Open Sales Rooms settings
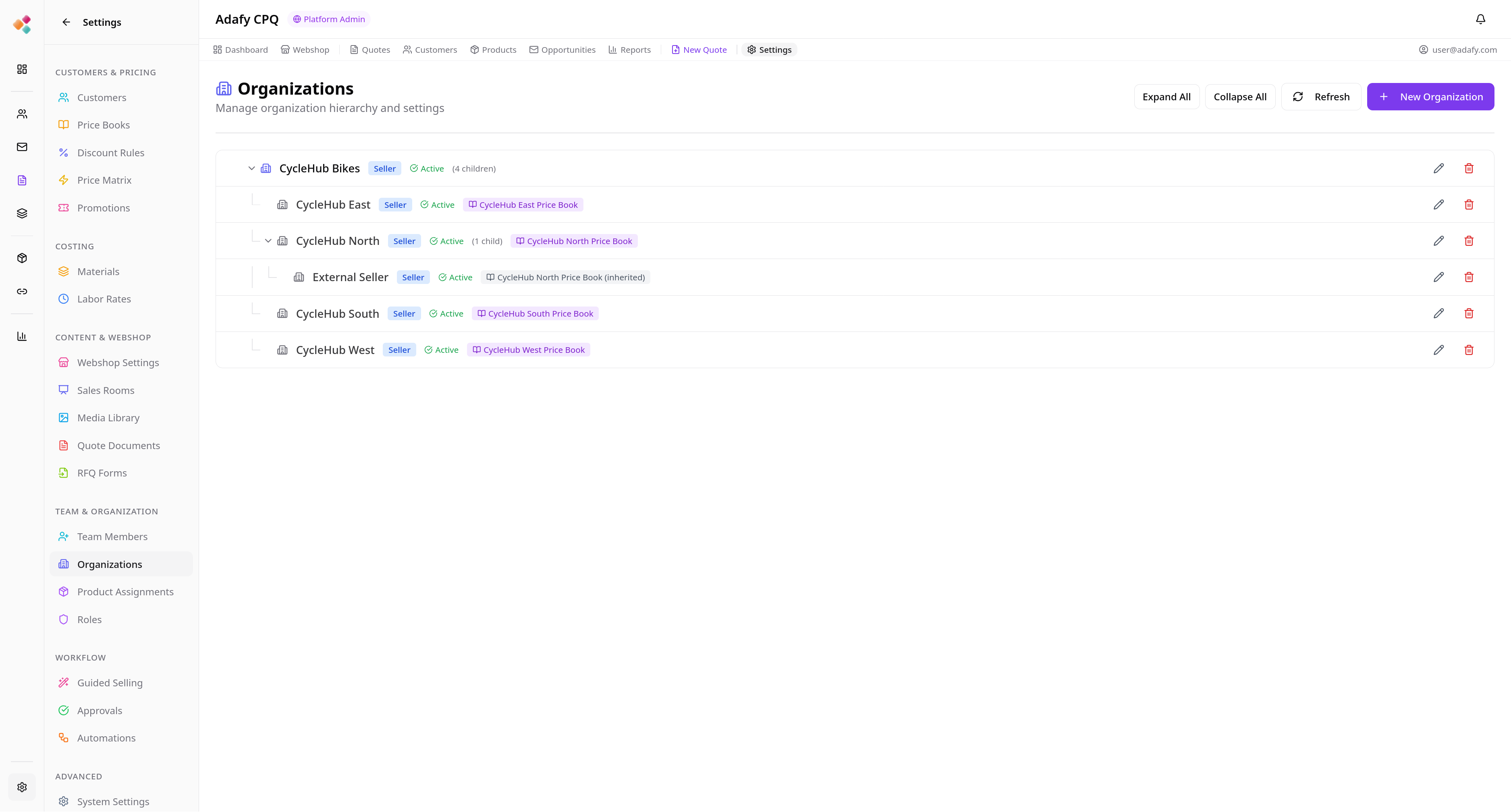The height and width of the screenshot is (812, 1511). coord(121,390)
